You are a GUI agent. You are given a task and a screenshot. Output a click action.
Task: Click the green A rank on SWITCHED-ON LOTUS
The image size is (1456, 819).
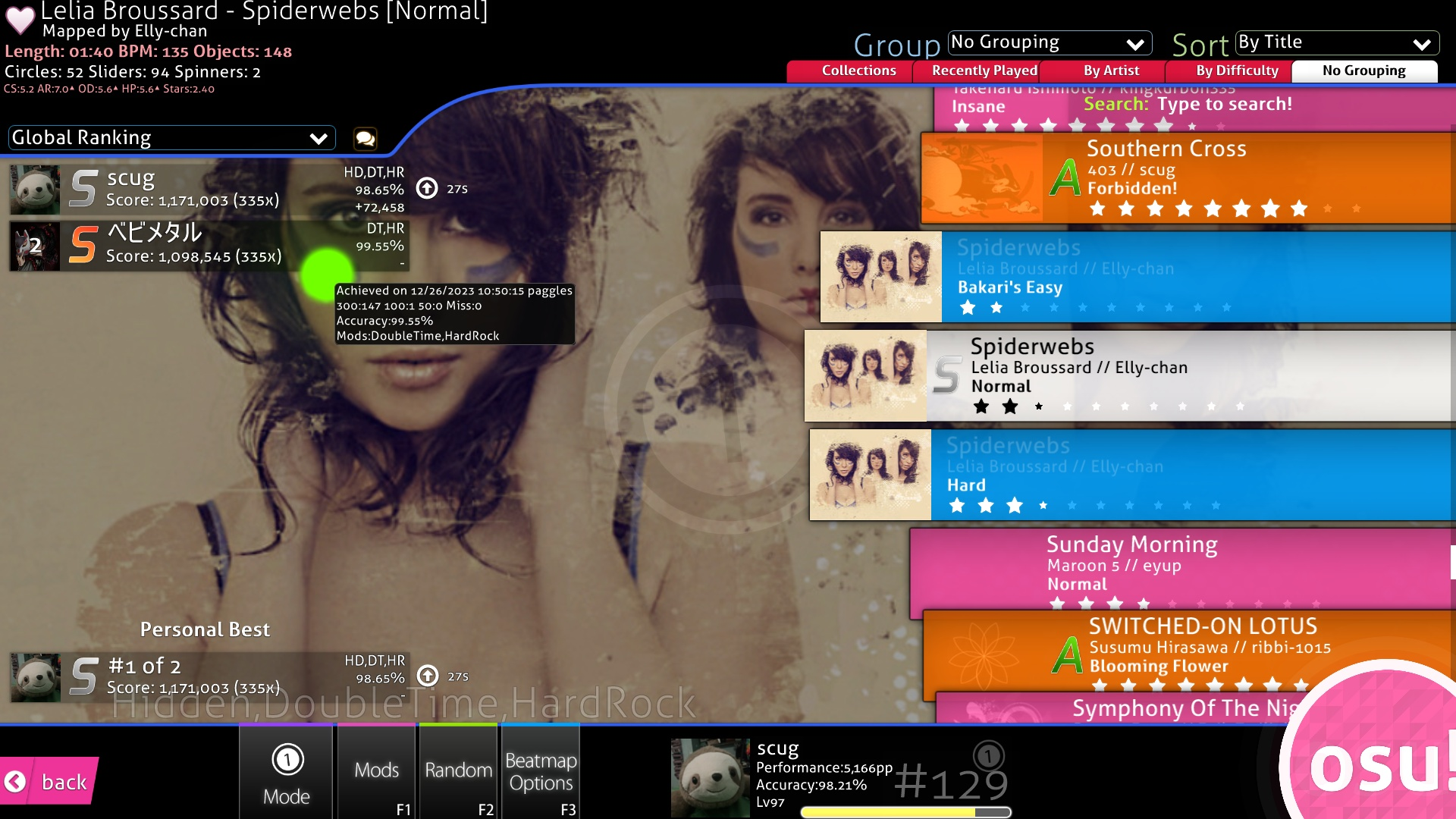pos(1067,655)
